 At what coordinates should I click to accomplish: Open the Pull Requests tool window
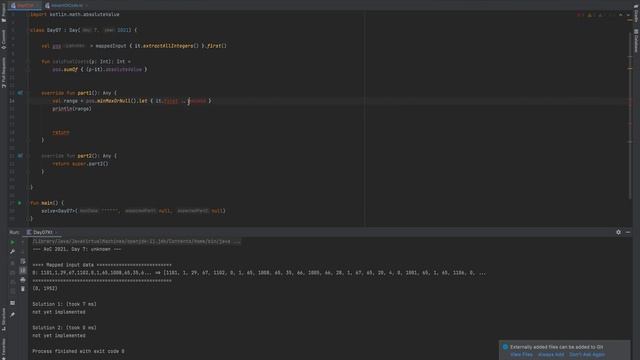click(4, 72)
